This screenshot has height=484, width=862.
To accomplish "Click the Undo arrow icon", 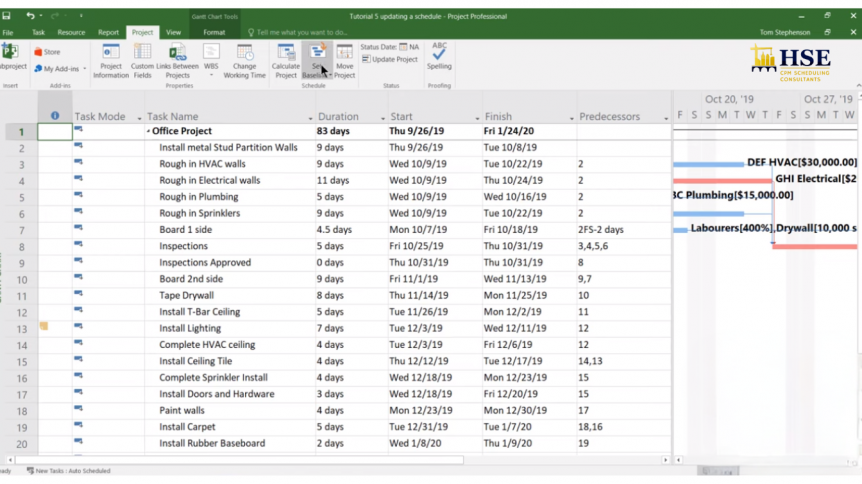I will click(30, 16).
